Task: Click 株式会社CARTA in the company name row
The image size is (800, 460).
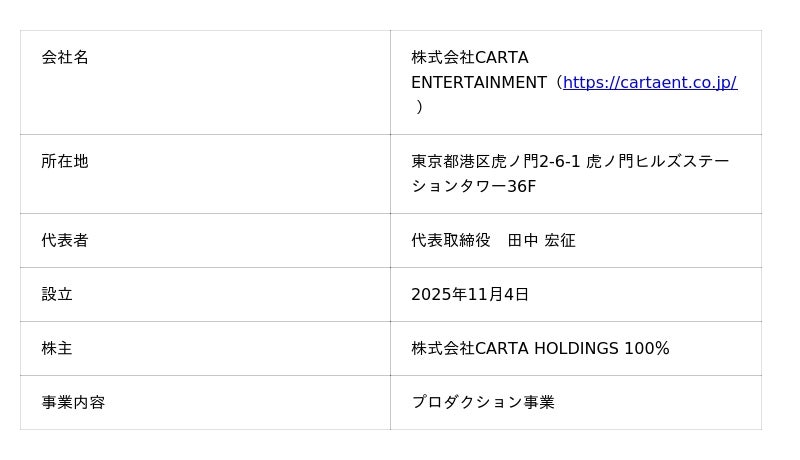Action: 469,58
